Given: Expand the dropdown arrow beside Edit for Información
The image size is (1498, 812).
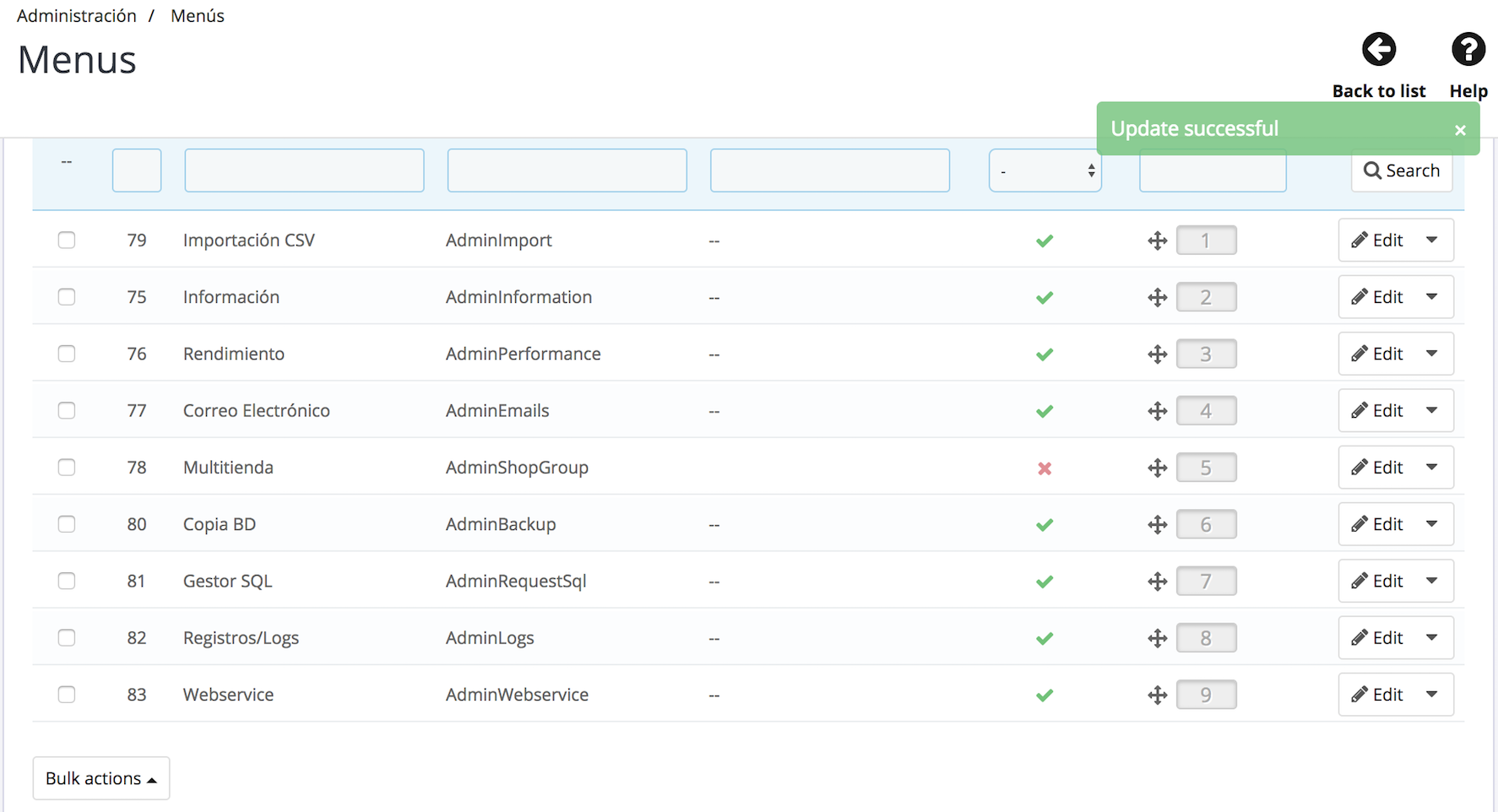Looking at the screenshot, I should point(1432,297).
